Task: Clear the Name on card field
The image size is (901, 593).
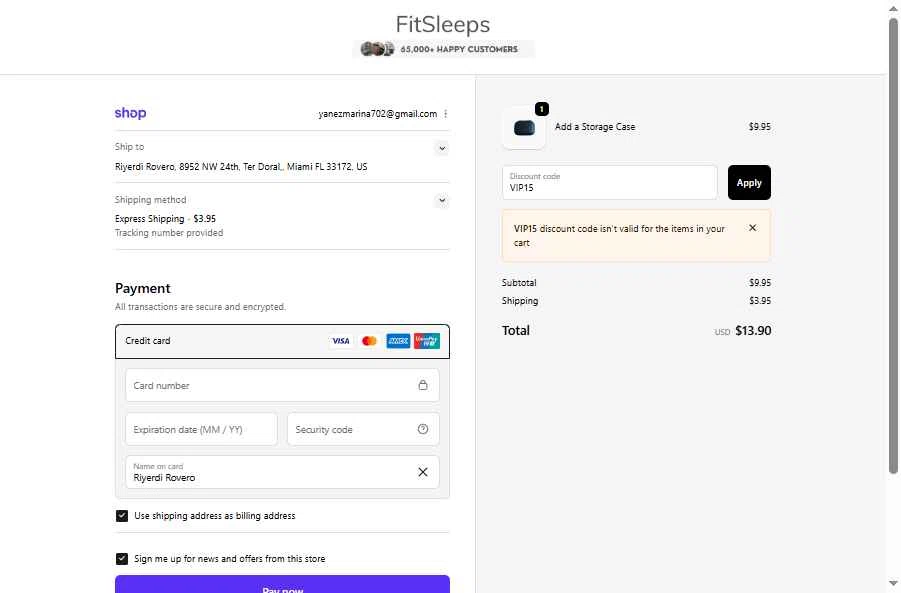Action: click(x=423, y=472)
